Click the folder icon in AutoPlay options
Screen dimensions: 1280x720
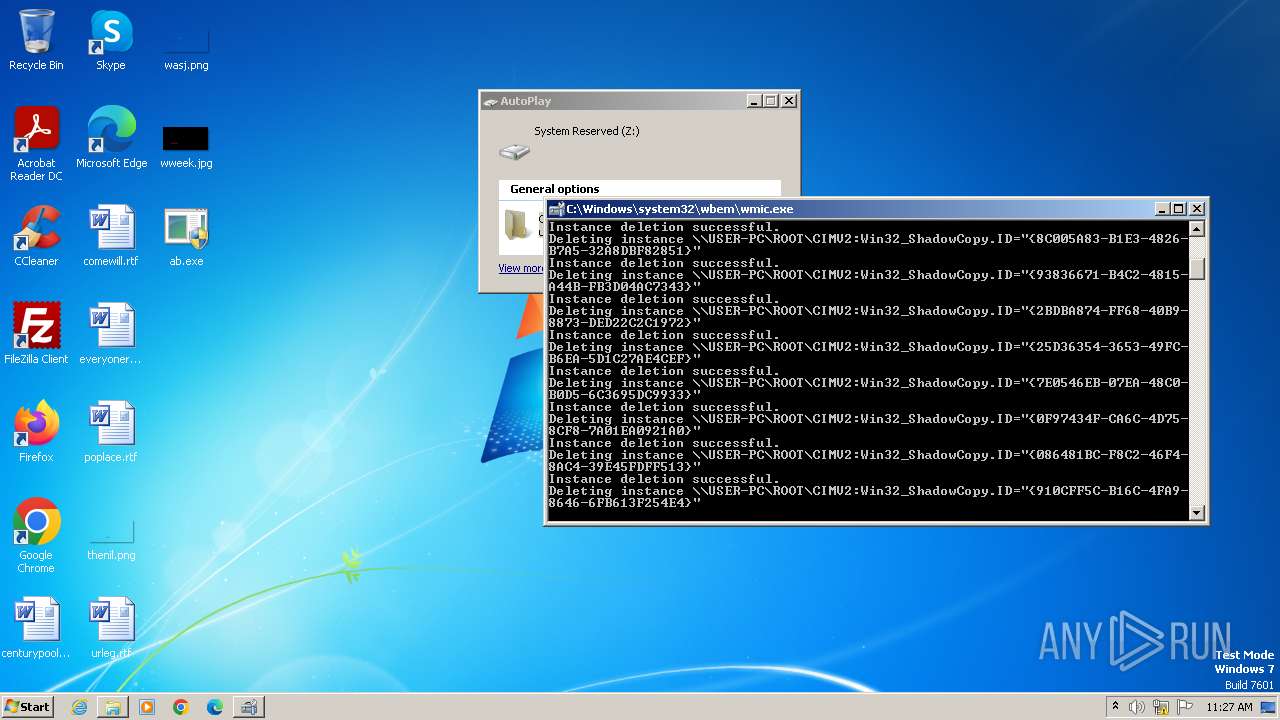[519, 224]
